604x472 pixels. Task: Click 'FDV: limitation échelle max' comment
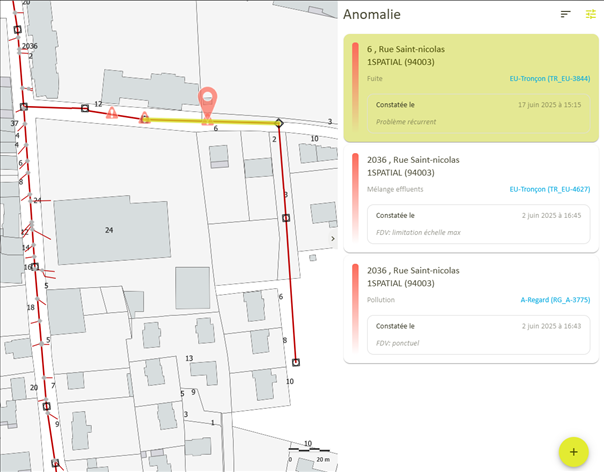418,232
